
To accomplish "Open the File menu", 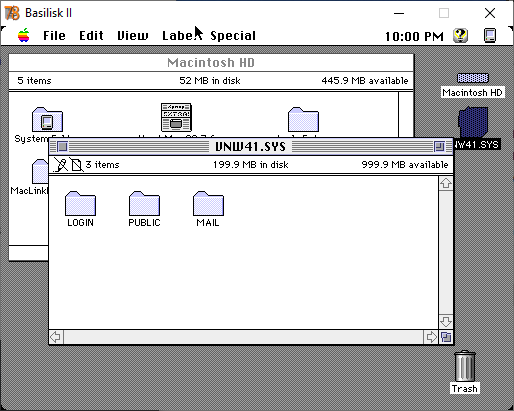I will pos(54,35).
